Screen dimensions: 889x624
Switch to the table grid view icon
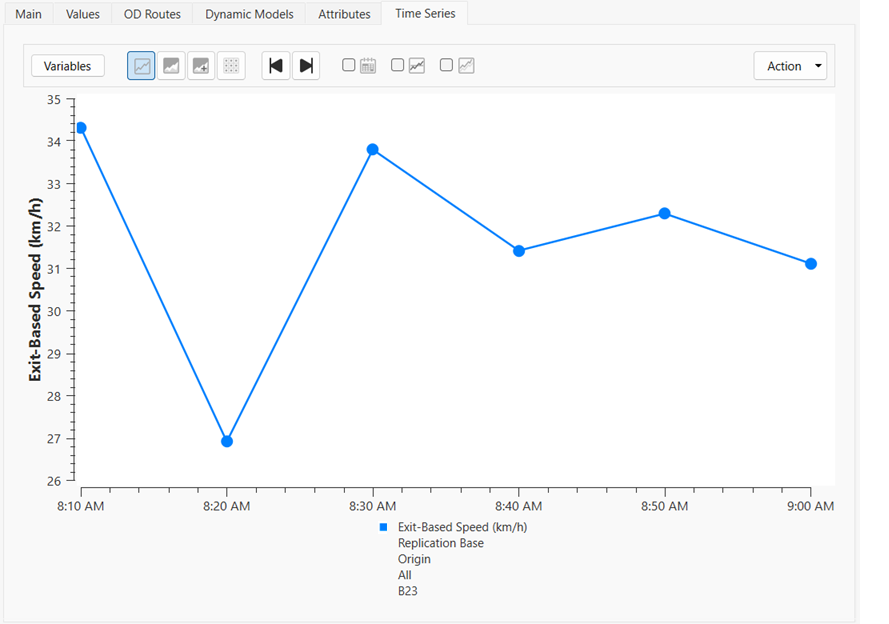[231, 66]
